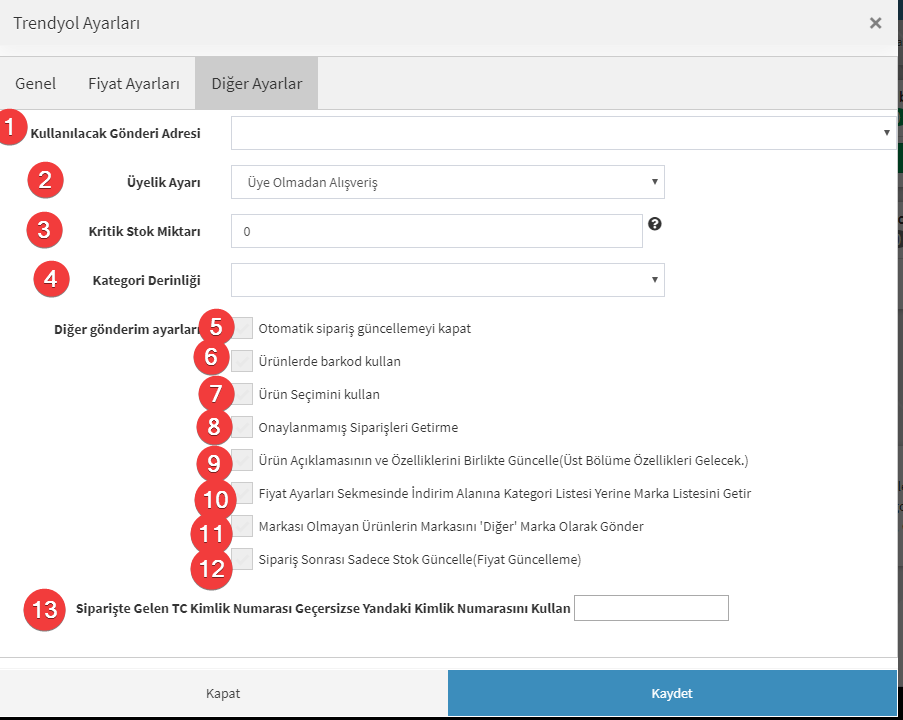Tick Onaylanmamış Siparişleri Getirme checkbox
Viewport: 903px width, 720px height.
tap(242, 427)
